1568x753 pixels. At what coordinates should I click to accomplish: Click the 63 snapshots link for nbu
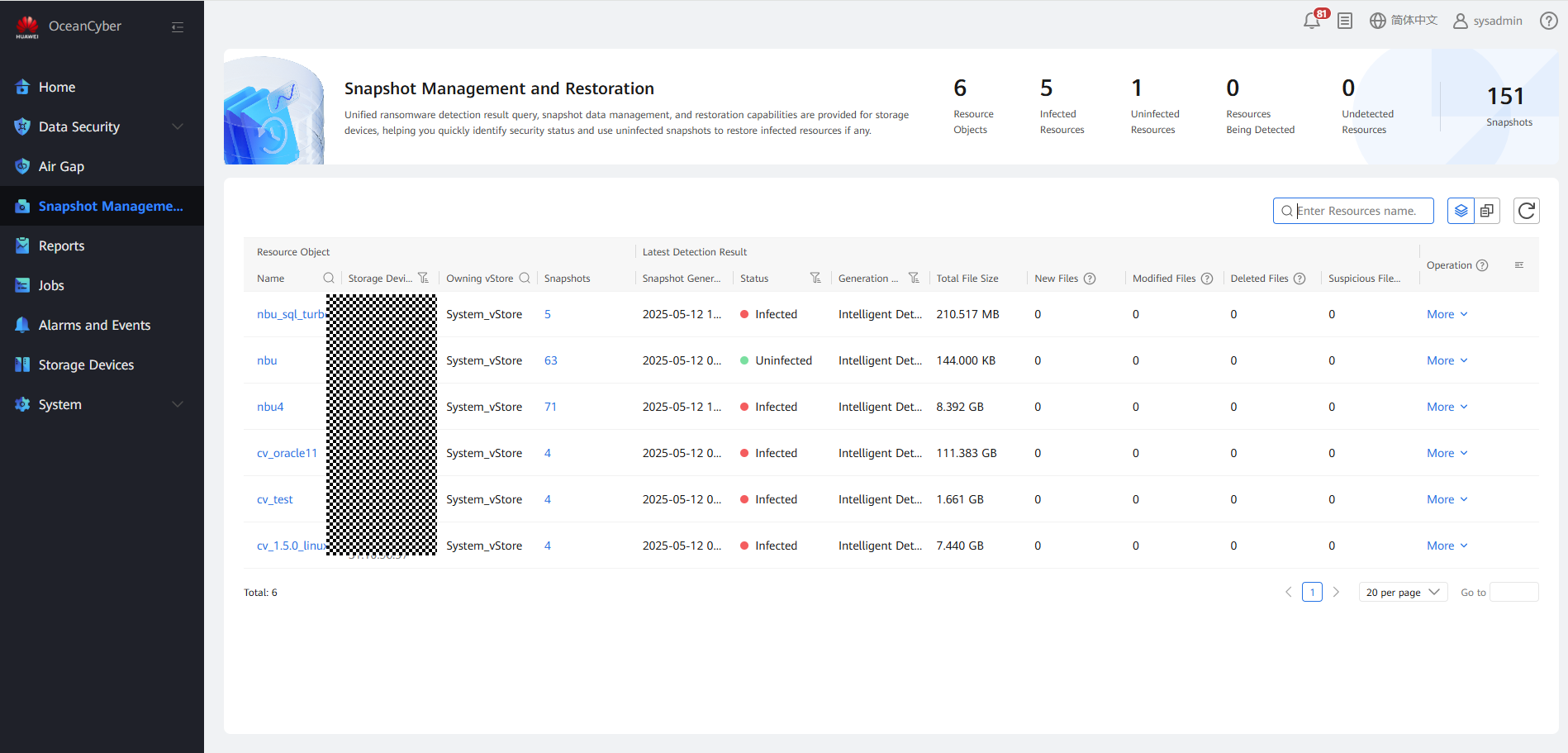[550, 360]
